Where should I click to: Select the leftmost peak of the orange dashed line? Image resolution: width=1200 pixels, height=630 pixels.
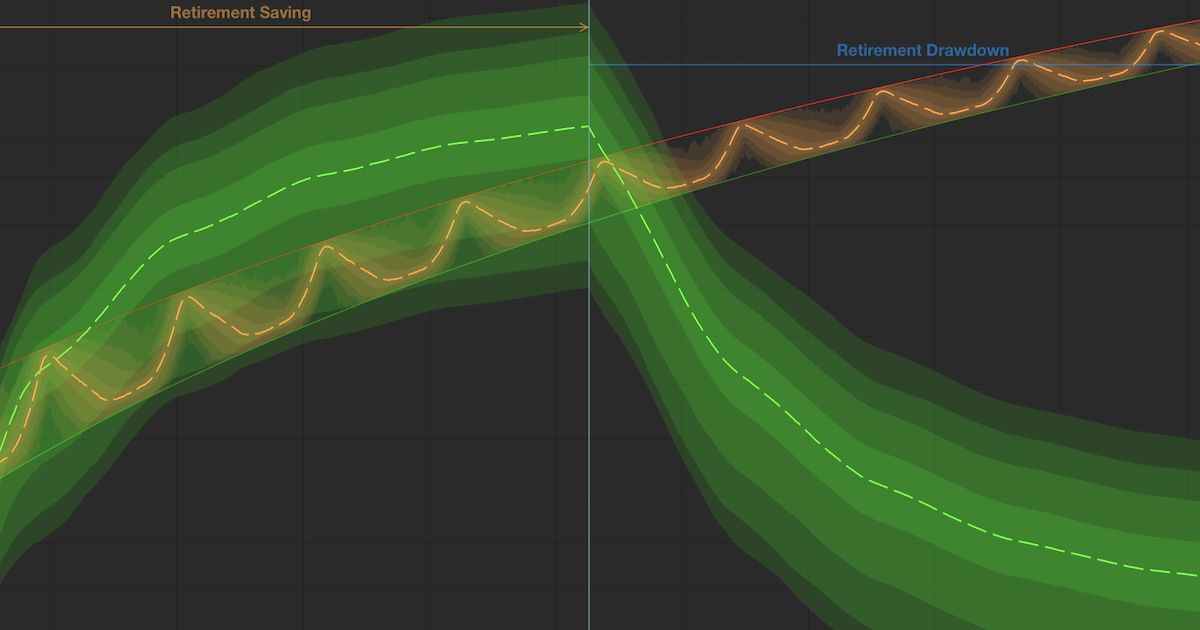tap(43, 356)
